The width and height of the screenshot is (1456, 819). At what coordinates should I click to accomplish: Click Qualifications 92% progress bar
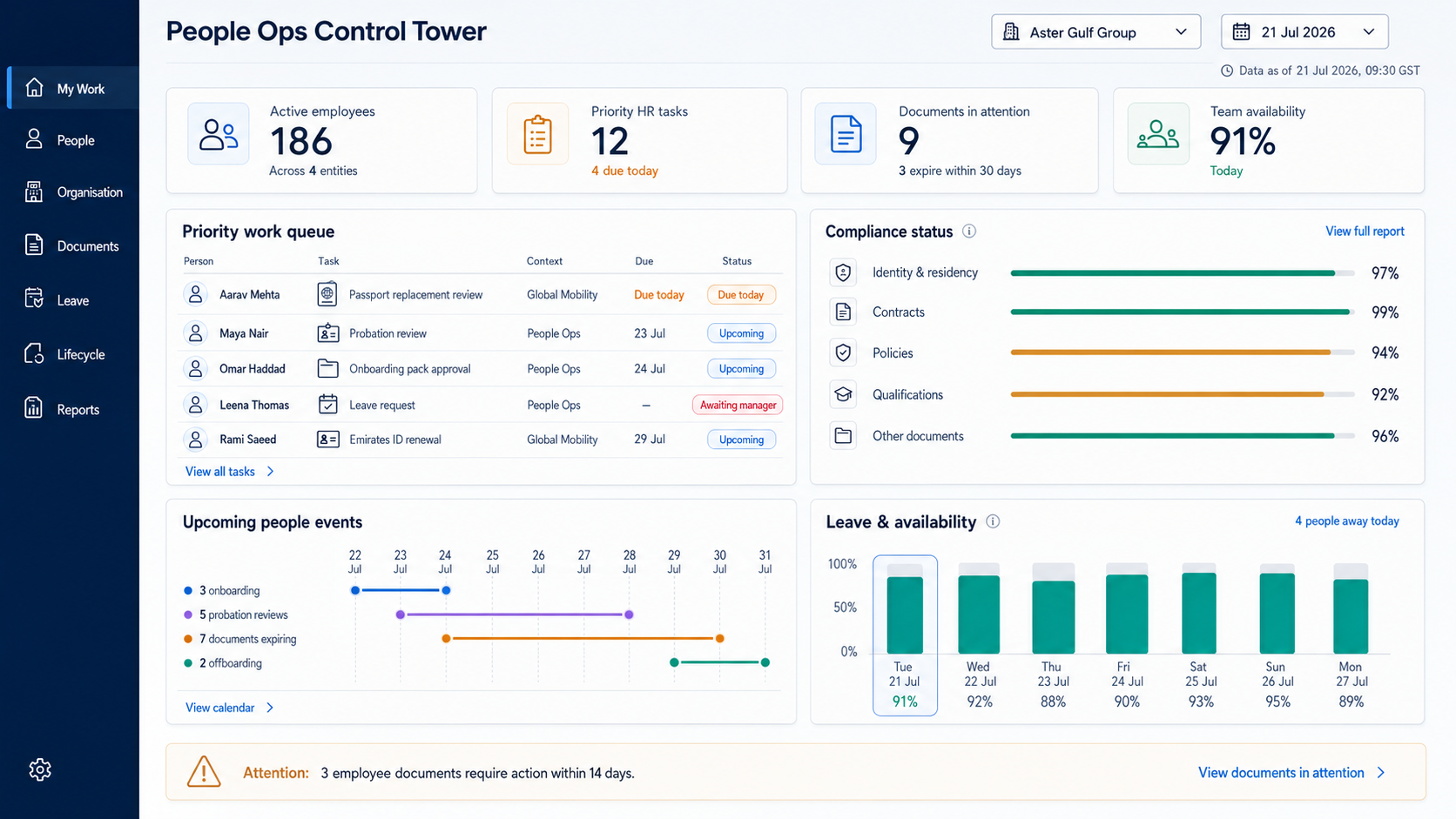[1183, 394]
